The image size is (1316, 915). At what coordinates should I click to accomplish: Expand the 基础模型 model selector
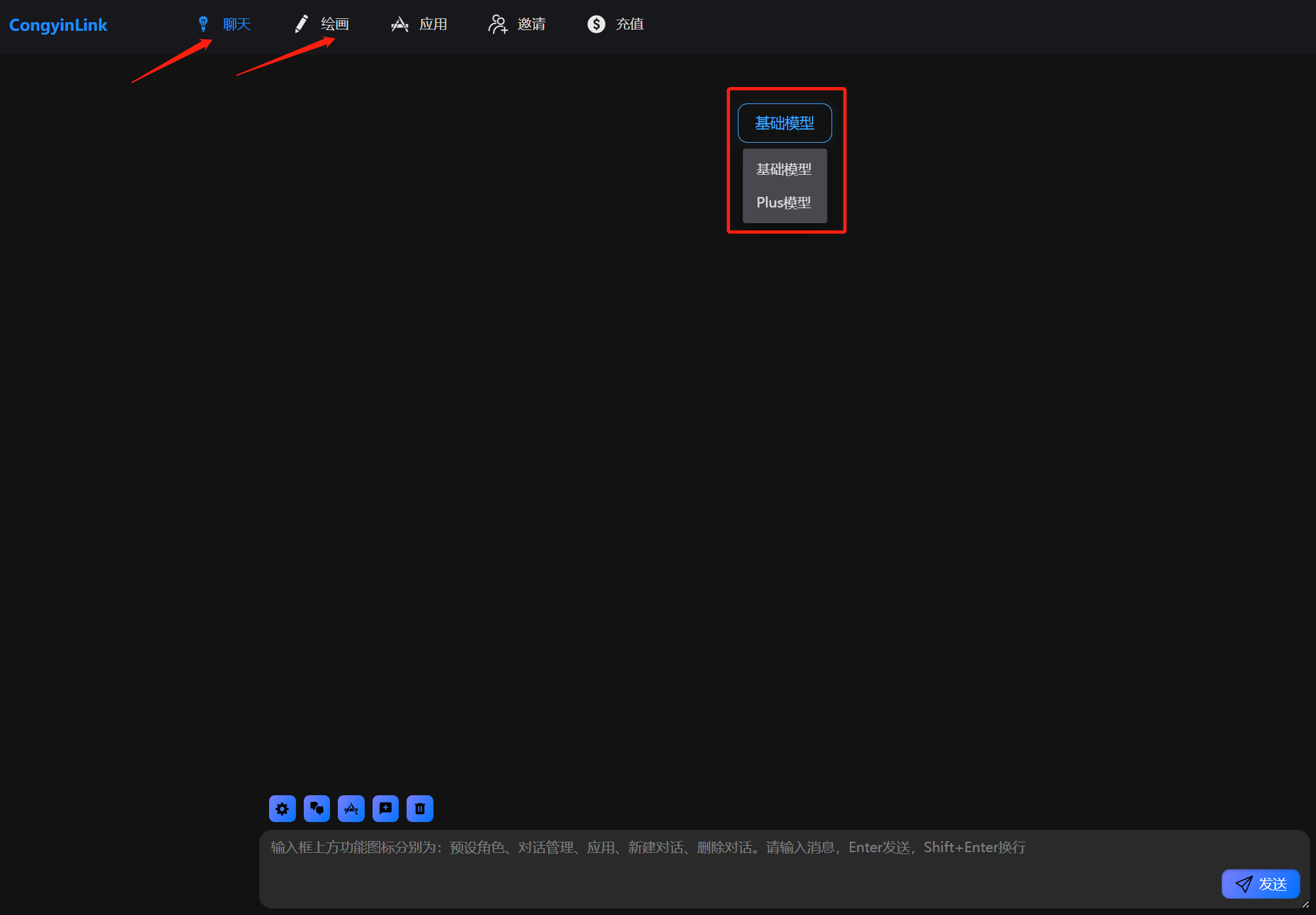point(784,123)
